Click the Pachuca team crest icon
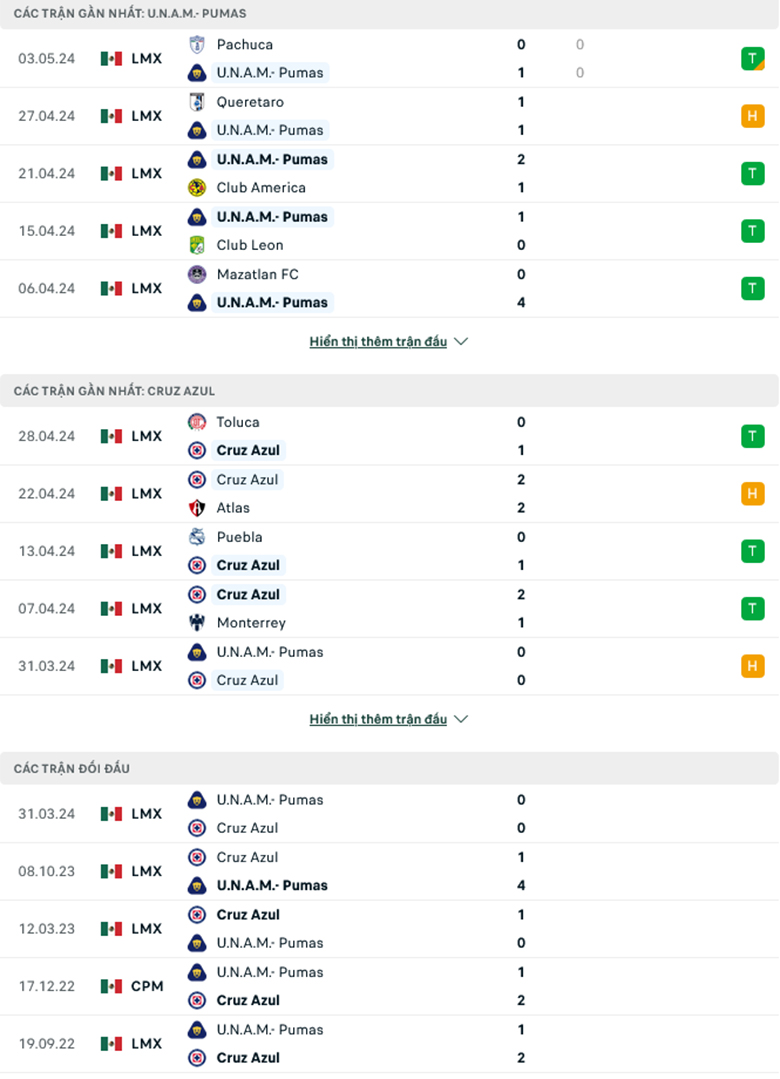 click(197, 45)
